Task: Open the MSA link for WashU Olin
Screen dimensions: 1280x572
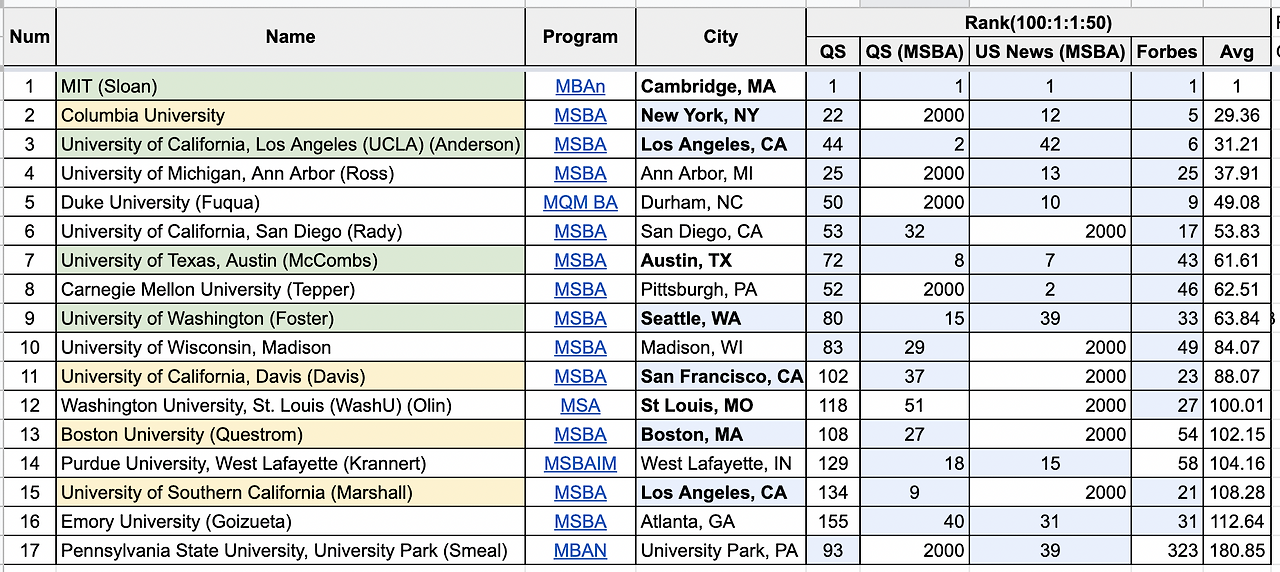Action: point(580,405)
